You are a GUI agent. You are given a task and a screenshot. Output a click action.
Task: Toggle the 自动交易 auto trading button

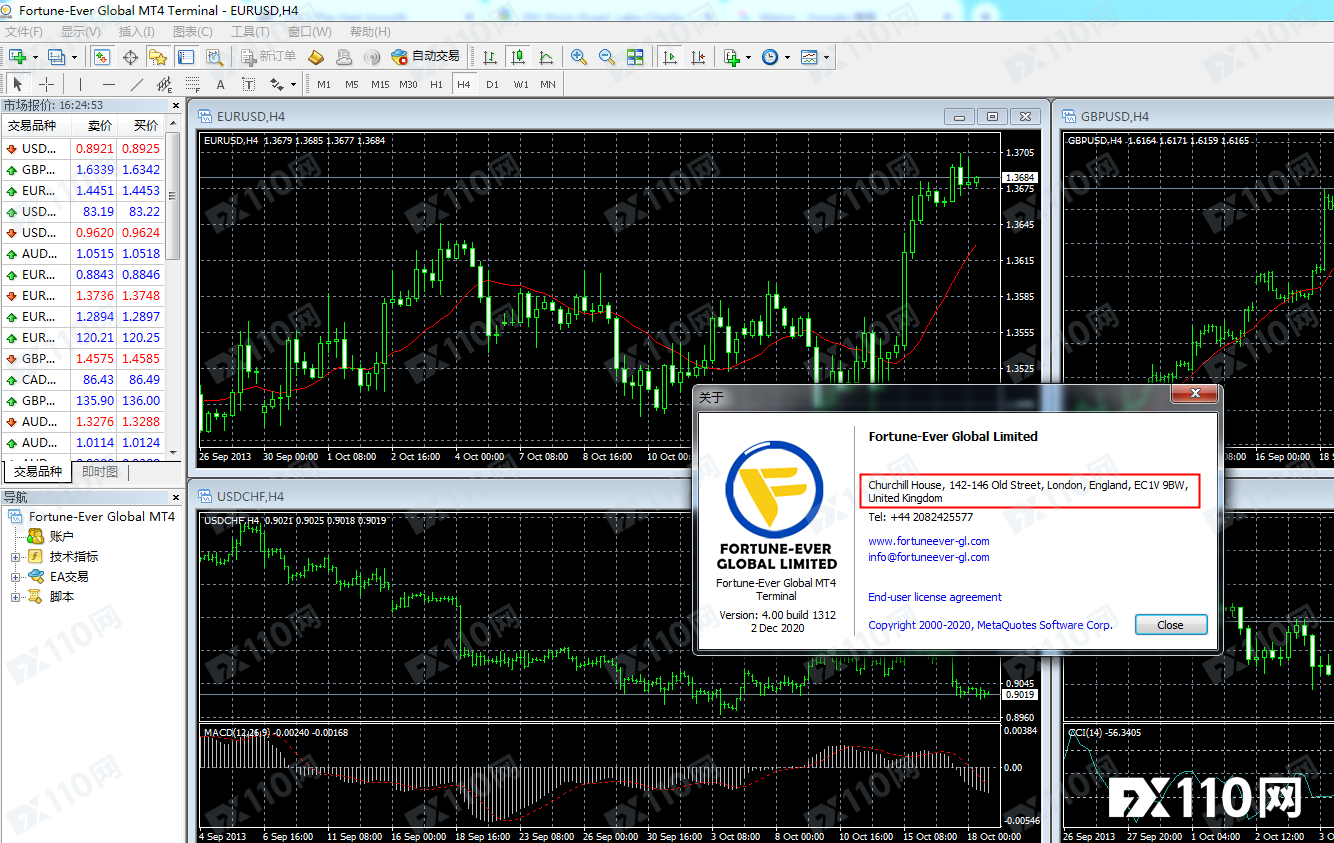pyautogui.click(x=425, y=57)
